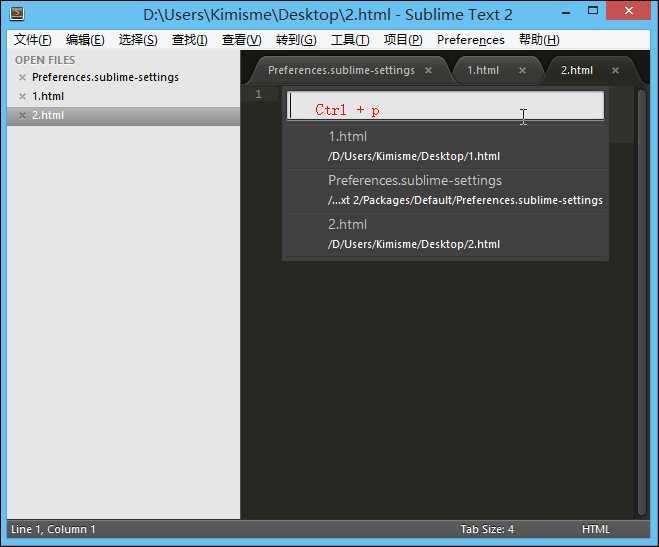Image resolution: width=659 pixels, height=547 pixels.
Task: Switch to the Preferences.sublime-settings tab
Action: pos(342,70)
